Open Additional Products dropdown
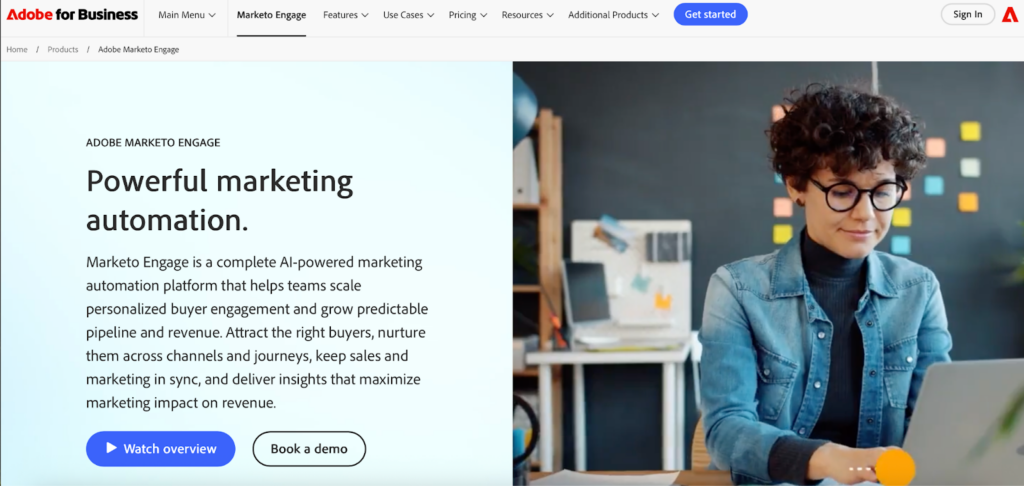 pyautogui.click(x=613, y=14)
